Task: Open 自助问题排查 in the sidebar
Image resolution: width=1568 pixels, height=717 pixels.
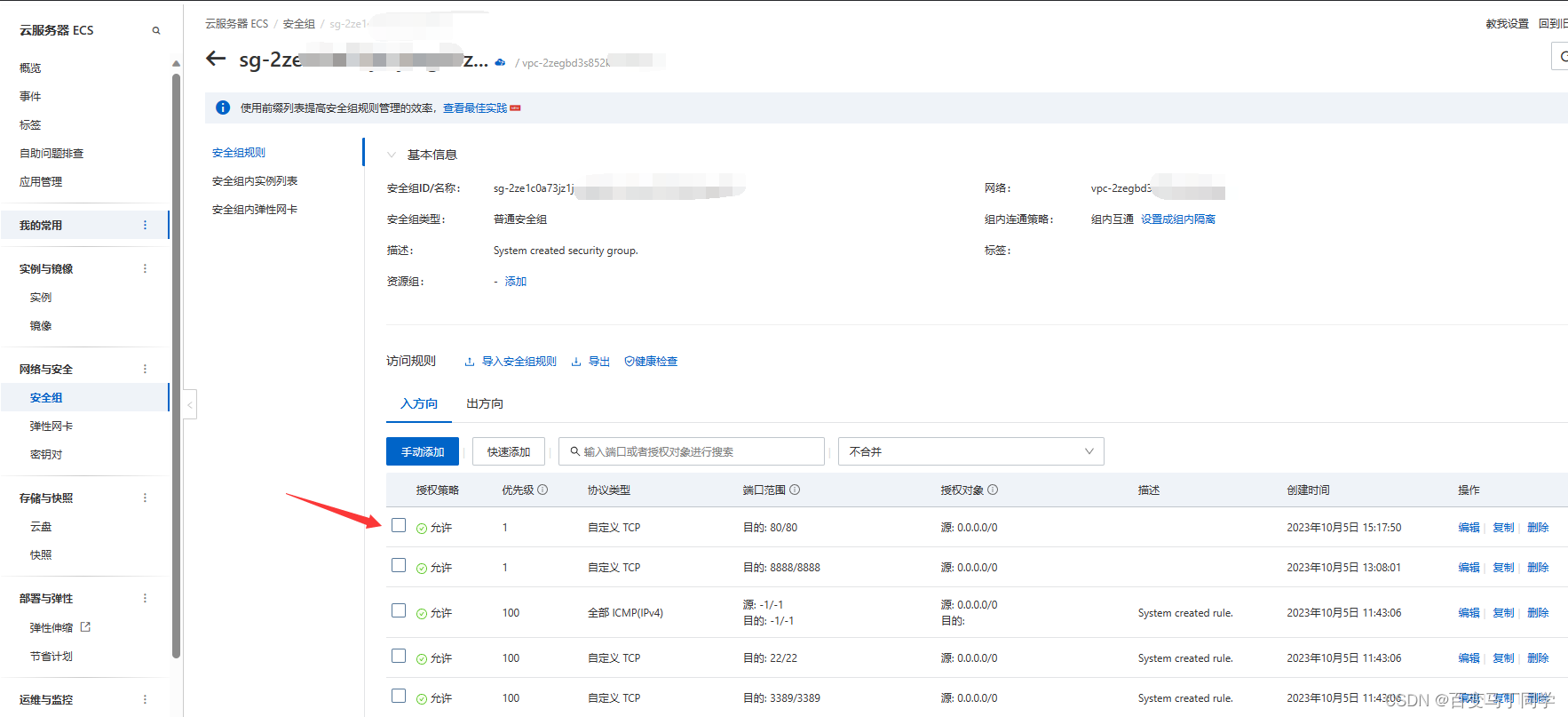Action: tap(51, 153)
